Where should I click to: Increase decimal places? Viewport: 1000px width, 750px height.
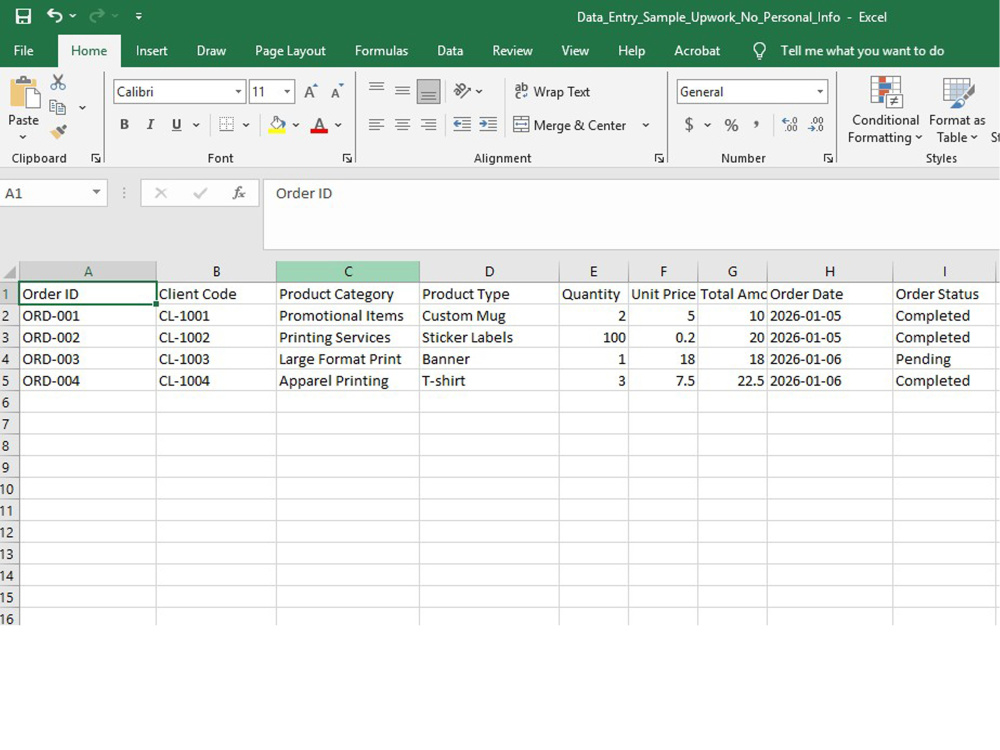click(790, 124)
